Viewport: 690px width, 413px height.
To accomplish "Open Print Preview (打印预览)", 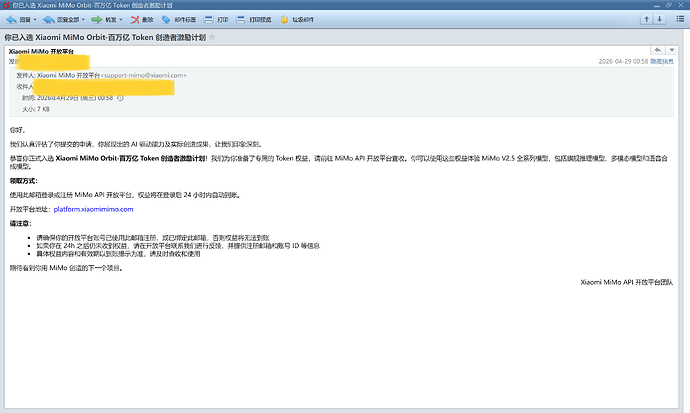I will [x=253, y=20].
